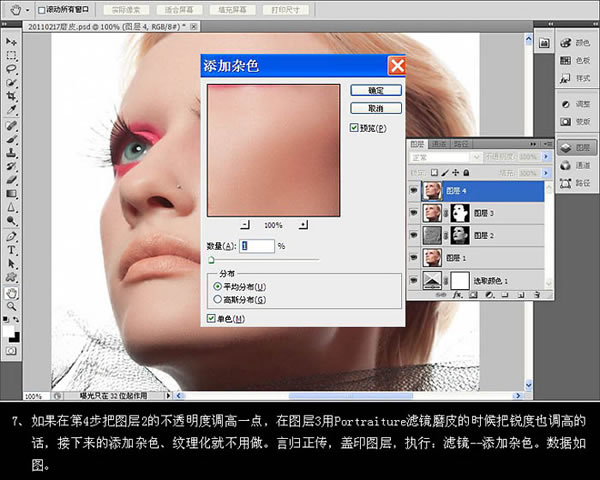
Task: Click the 取消 cancel button
Action: [x=376, y=108]
